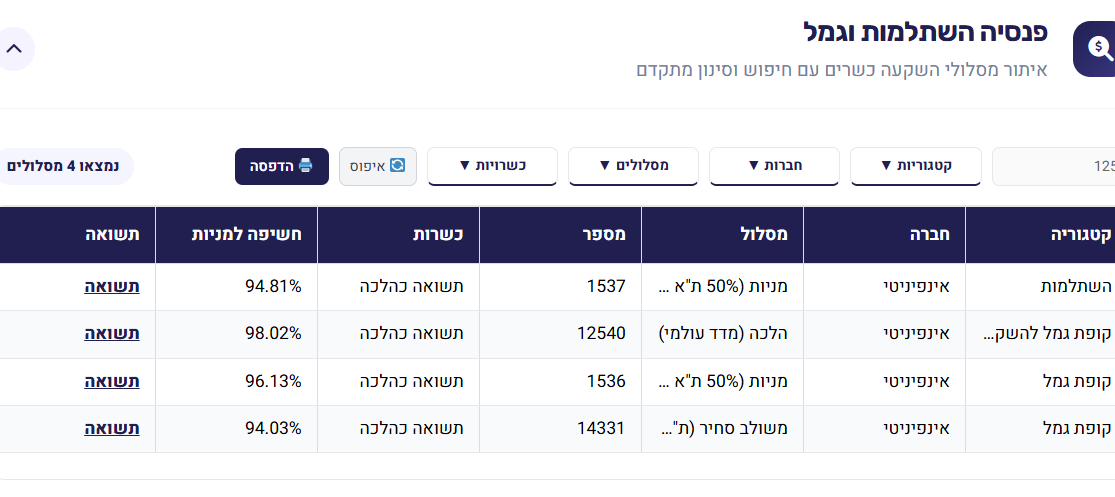Expand the כשרויות dropdown filter
The height and width of the screenshot is (497, 1115).
492,166
